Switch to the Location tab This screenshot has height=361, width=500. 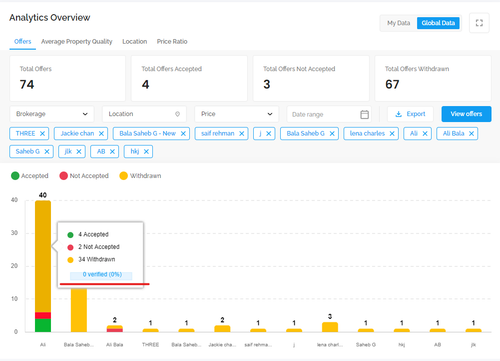click(x=135, y=42)
